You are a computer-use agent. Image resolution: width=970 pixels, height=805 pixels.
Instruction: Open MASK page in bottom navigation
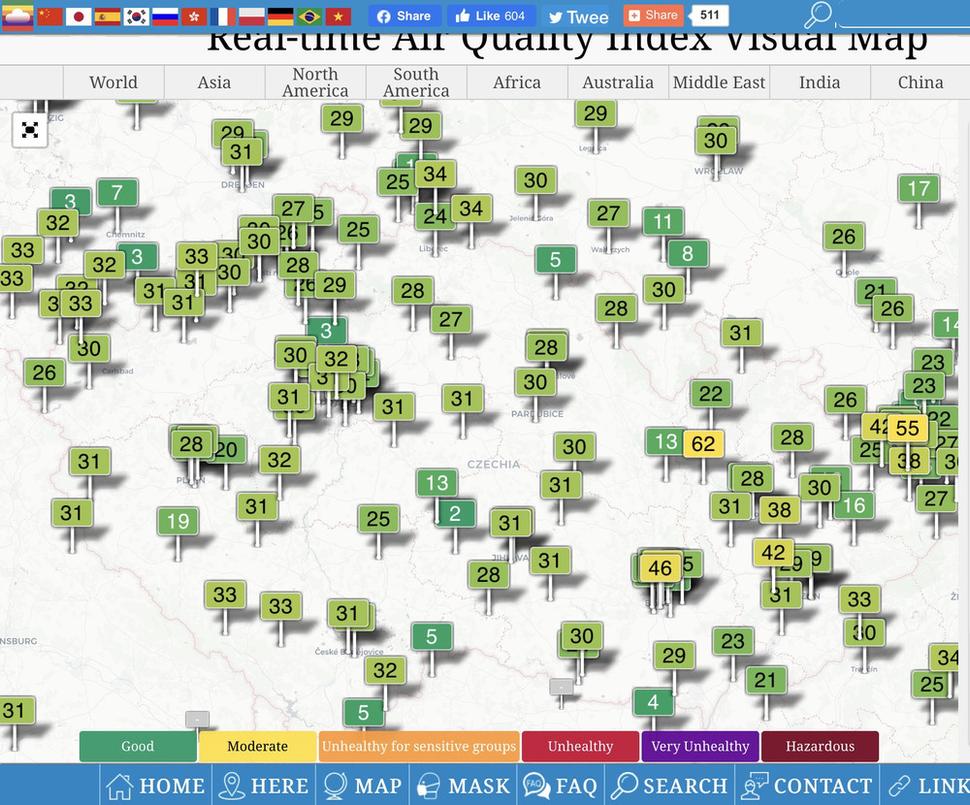coord(463,785)
